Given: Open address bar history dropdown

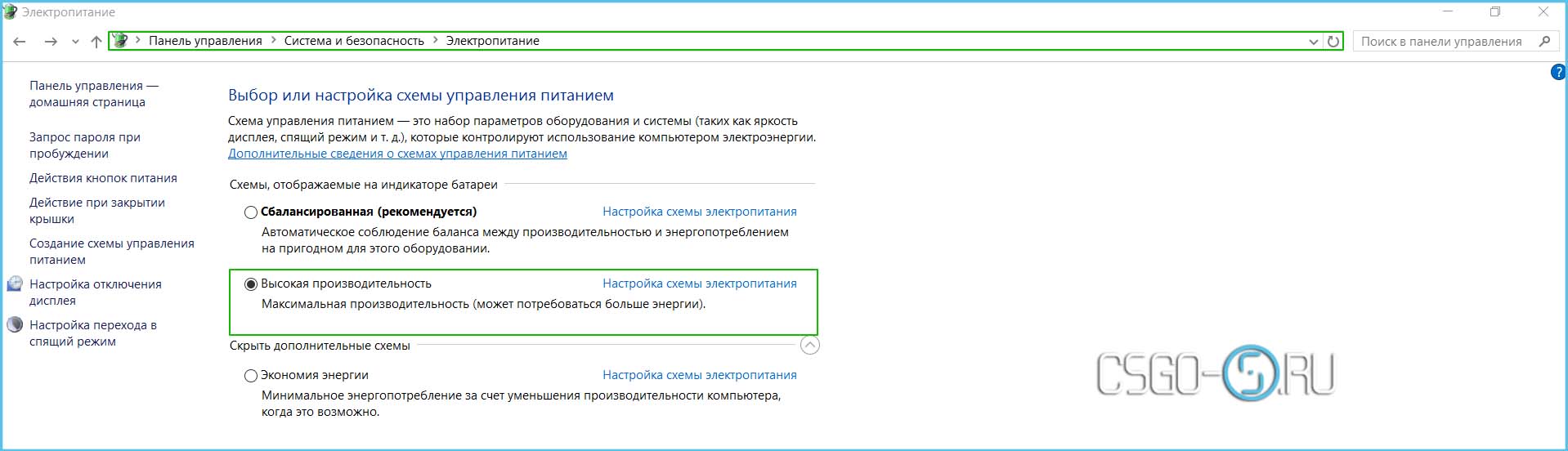Looking at the screenshot, I should coord(1314,41).
